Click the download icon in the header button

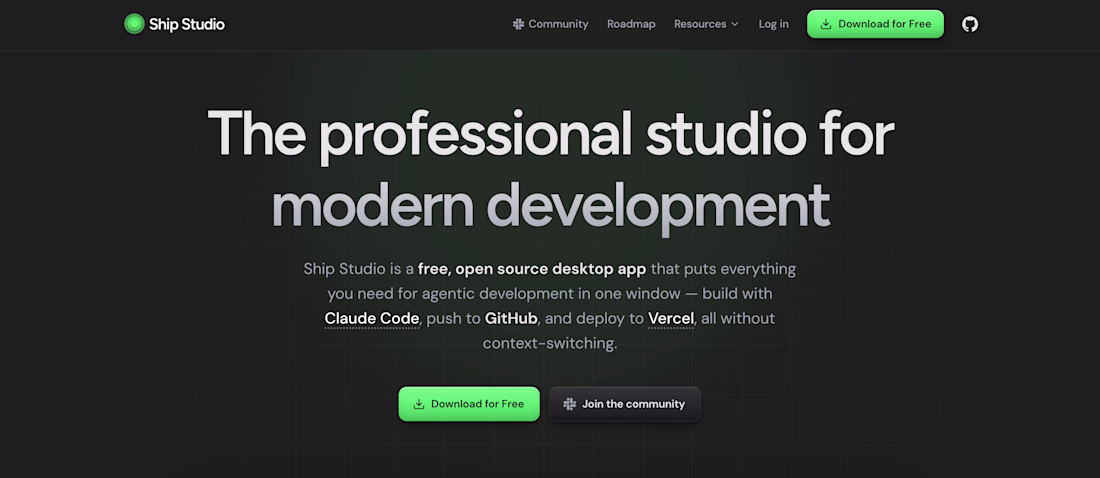(826, 24)
